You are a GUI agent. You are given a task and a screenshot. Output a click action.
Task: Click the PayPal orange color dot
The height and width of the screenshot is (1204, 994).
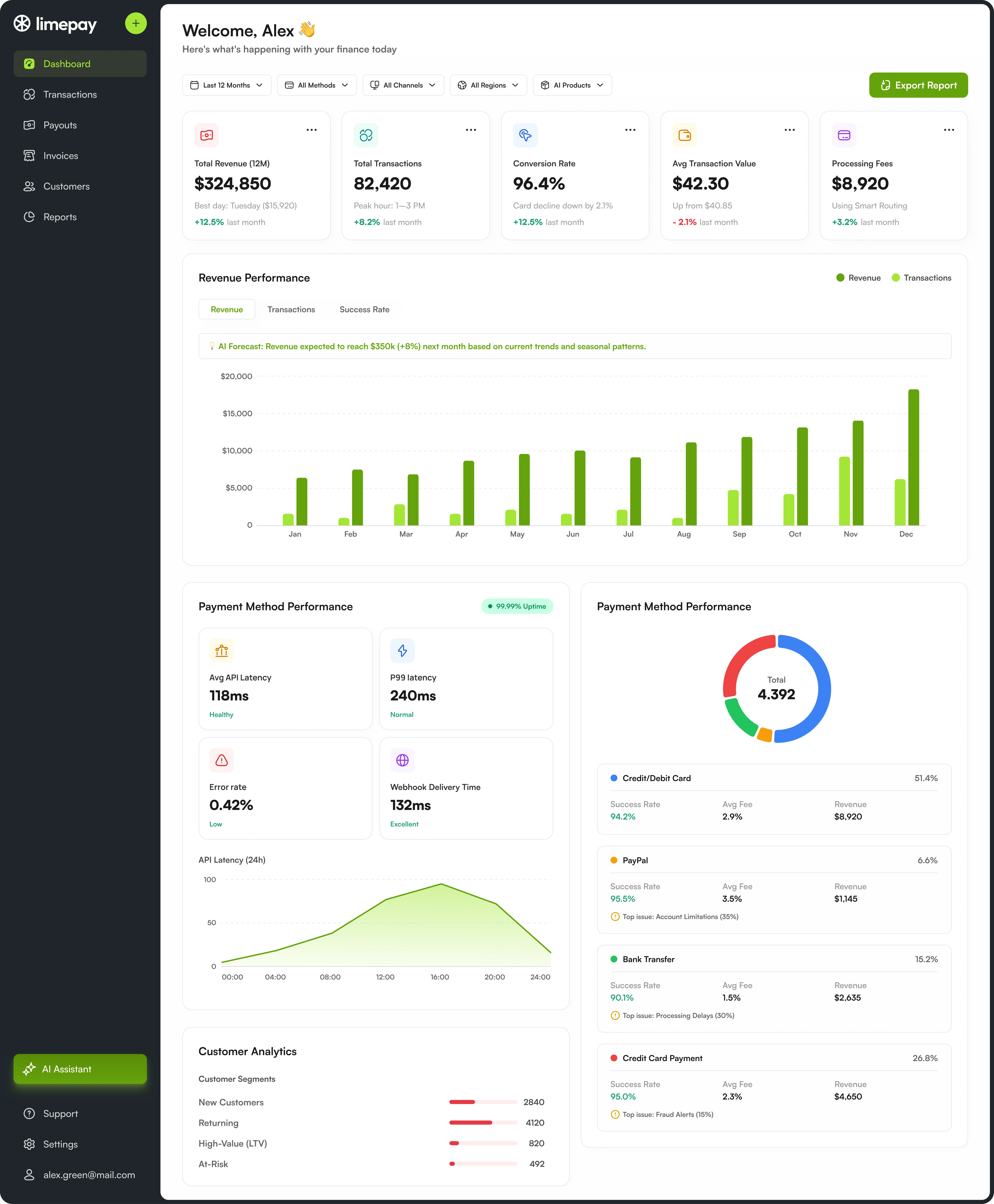(614, 860)
